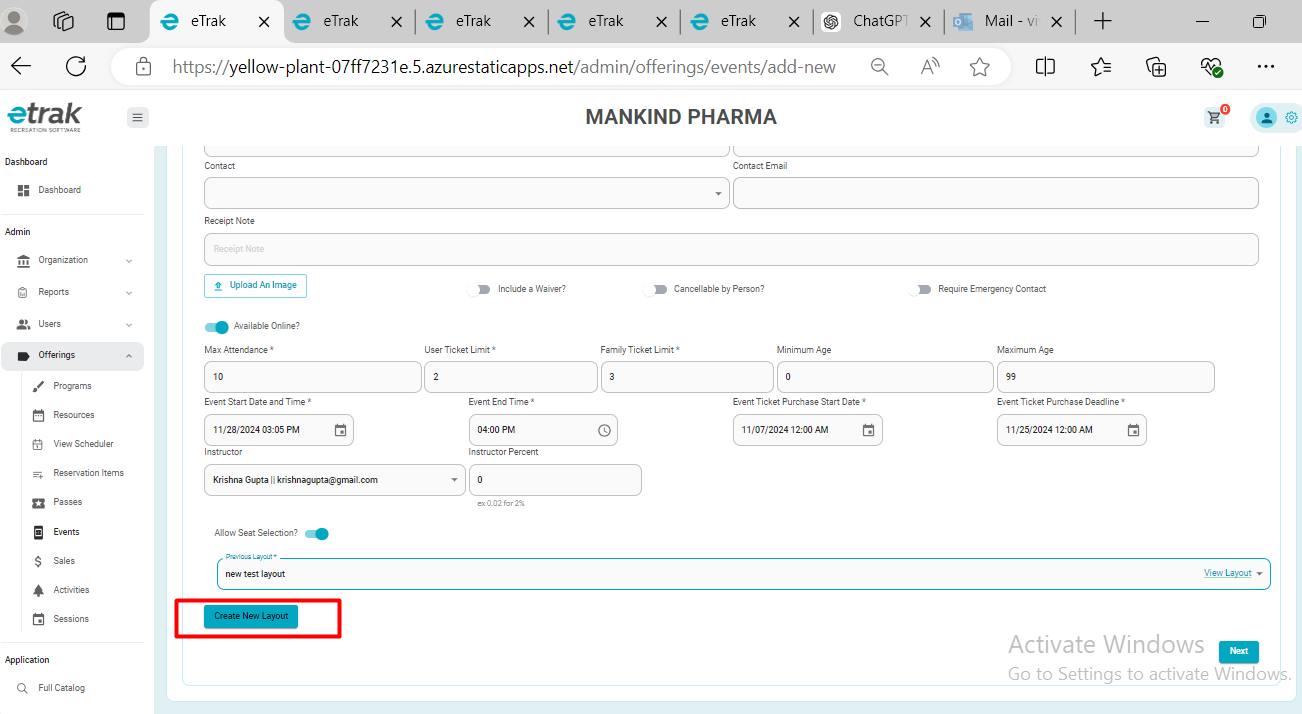Expand the Previous Layout dropdown arrow
The height and width of the screenshot is (714, 1302).
click(1259, 574)
